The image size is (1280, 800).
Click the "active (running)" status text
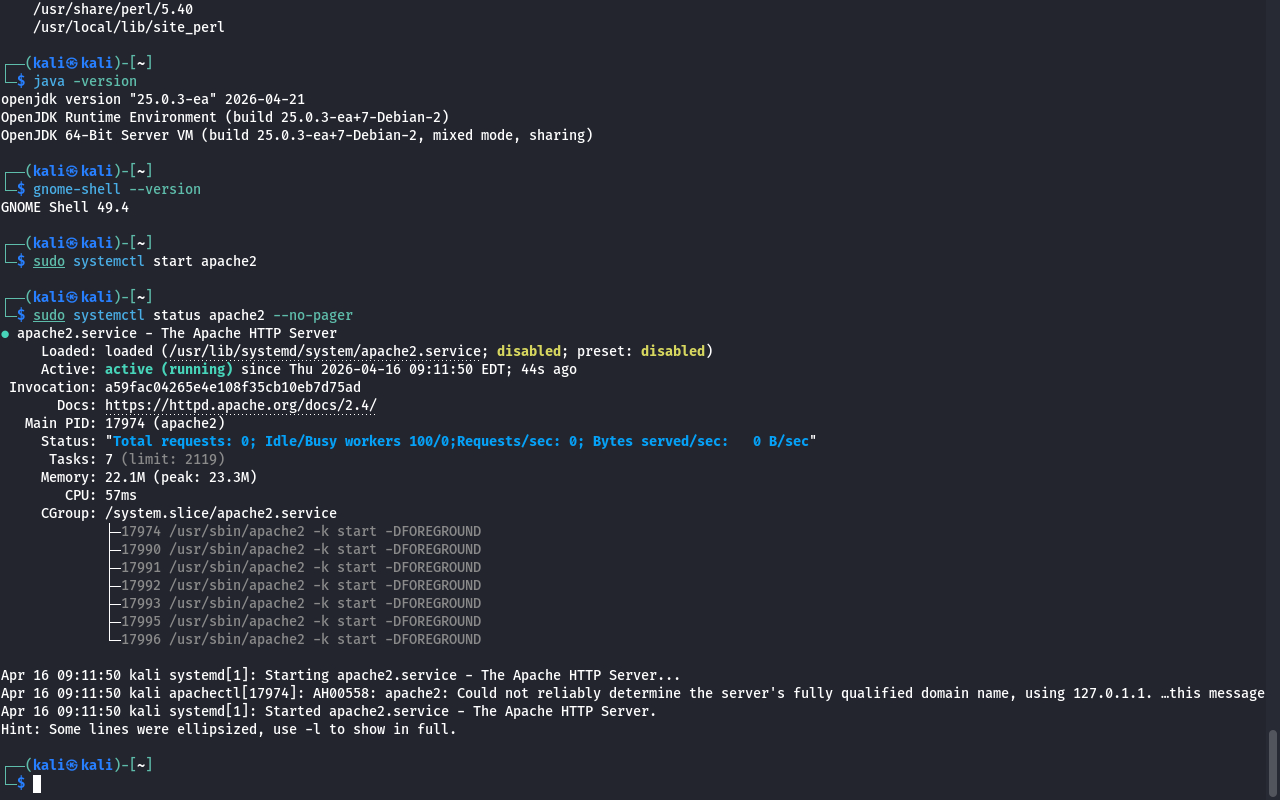coord(168,369)
